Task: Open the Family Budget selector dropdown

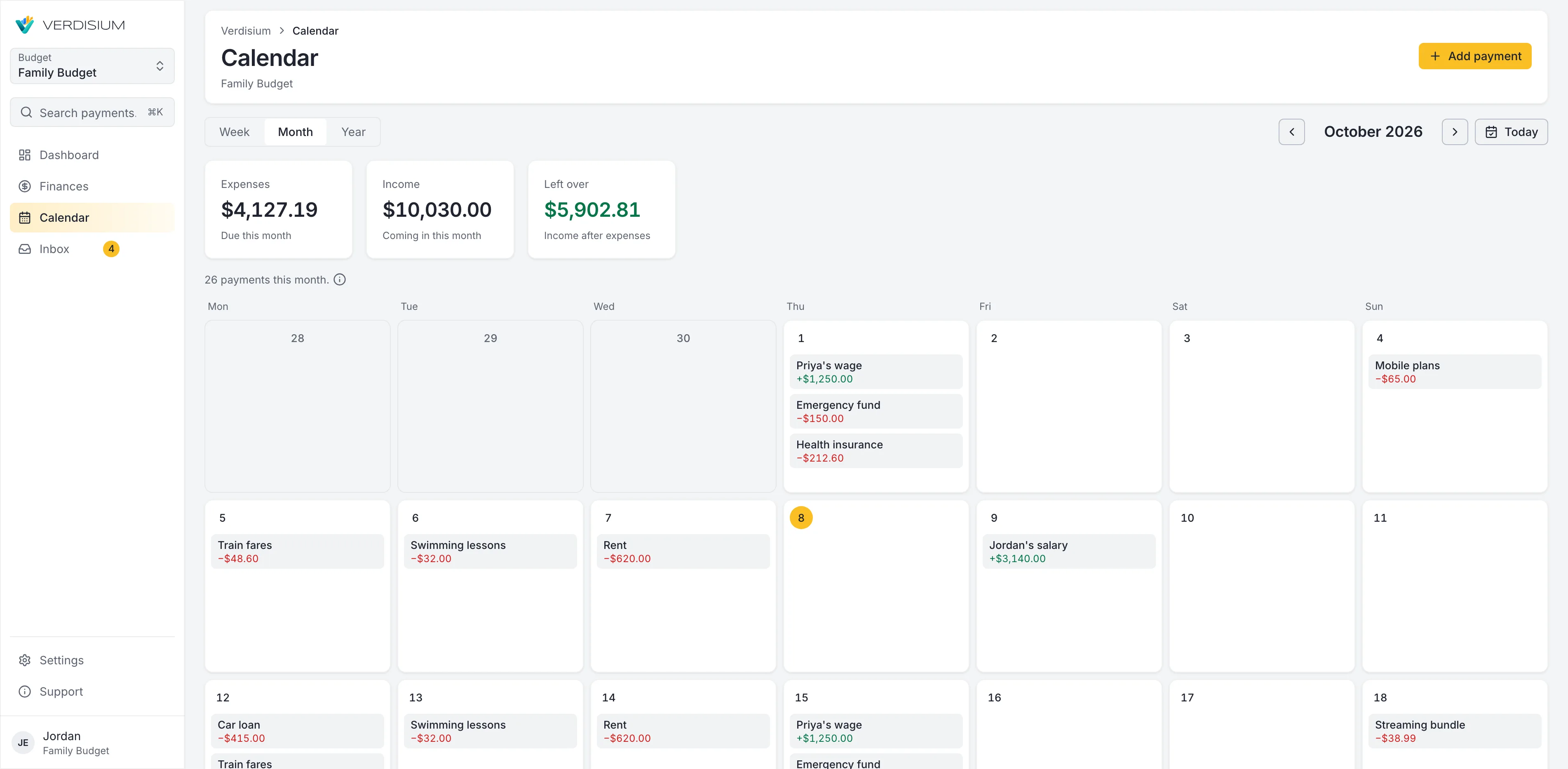Action: [92, 66]
